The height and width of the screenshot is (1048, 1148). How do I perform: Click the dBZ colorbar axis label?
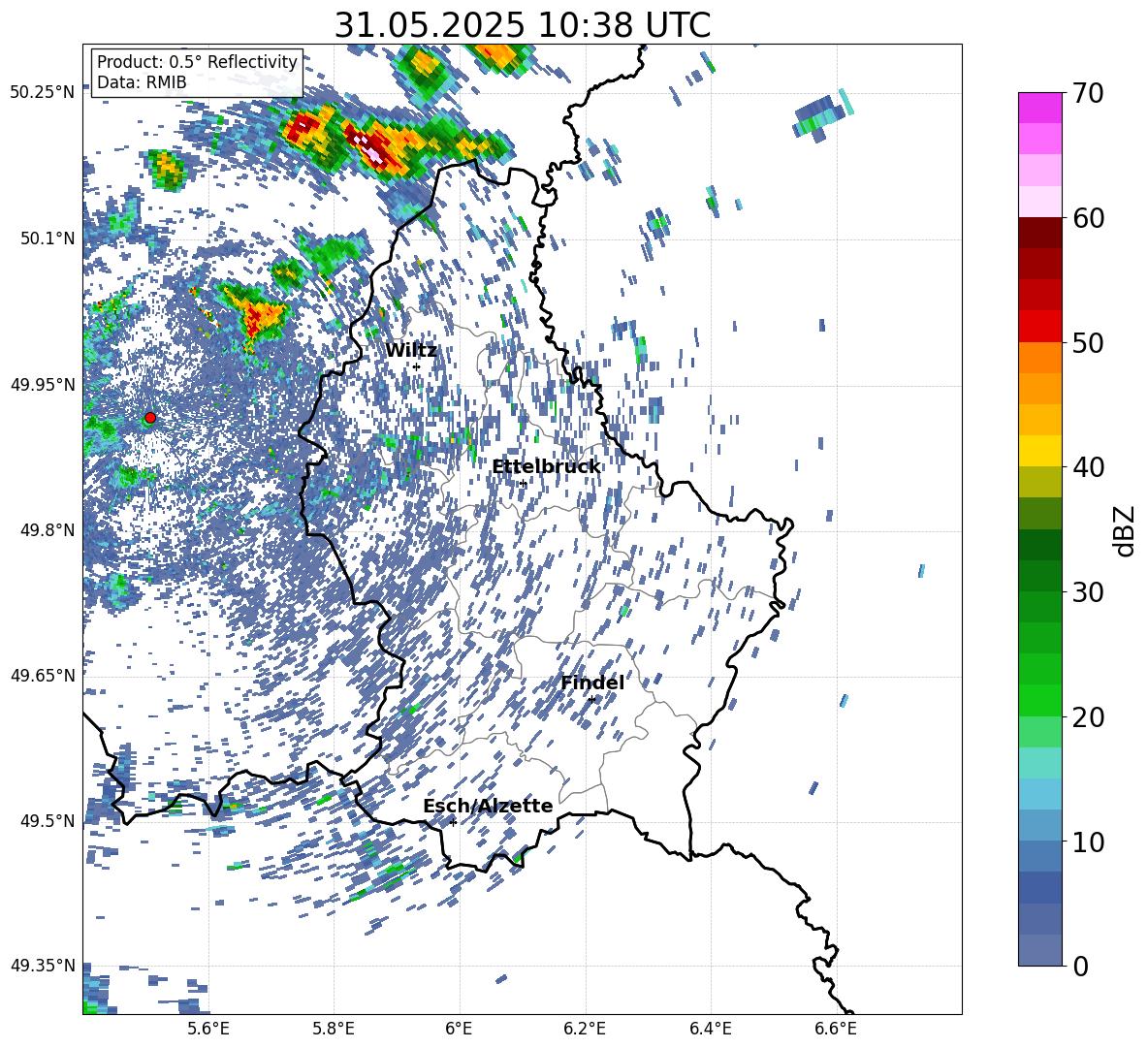(x=1125, y=530)
